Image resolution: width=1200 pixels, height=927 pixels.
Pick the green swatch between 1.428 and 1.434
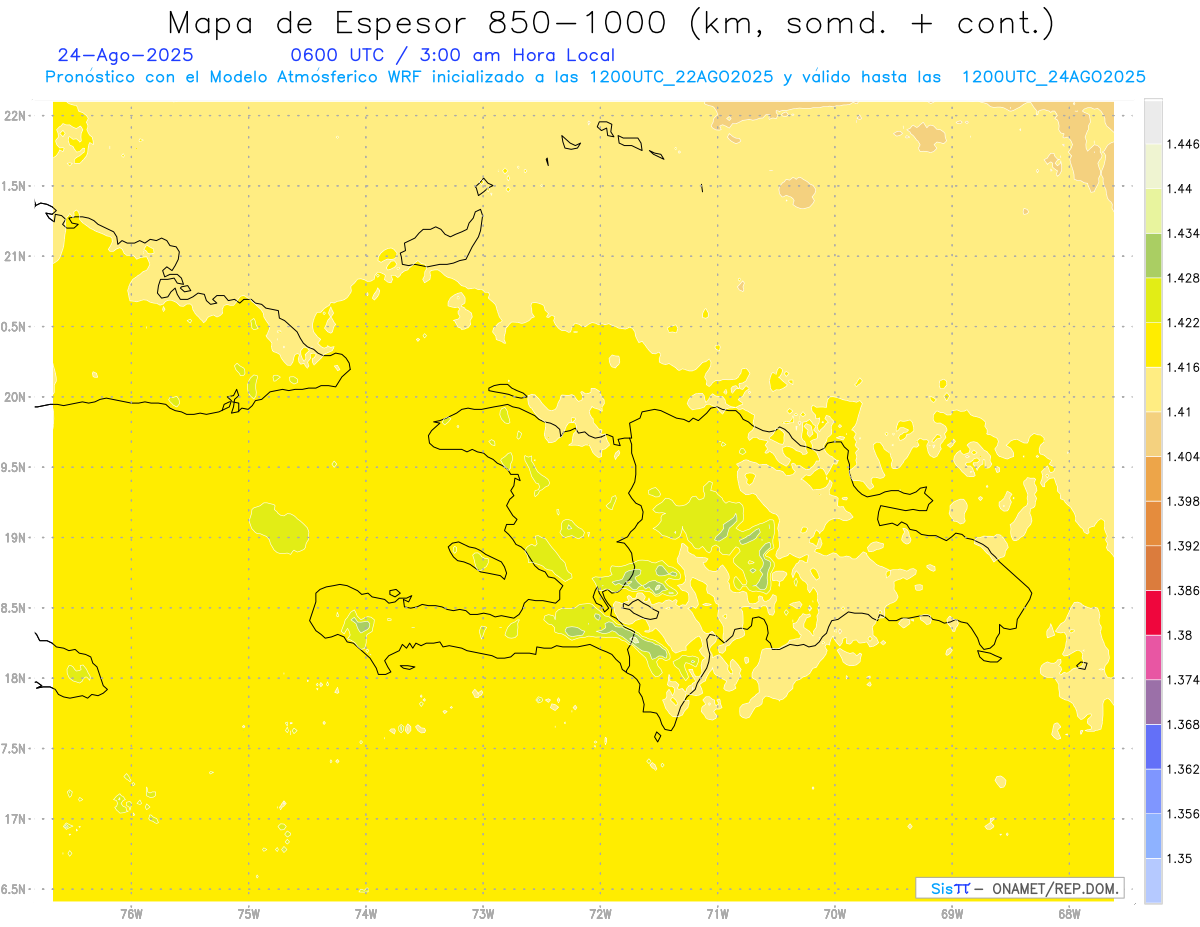point(1153,256)
